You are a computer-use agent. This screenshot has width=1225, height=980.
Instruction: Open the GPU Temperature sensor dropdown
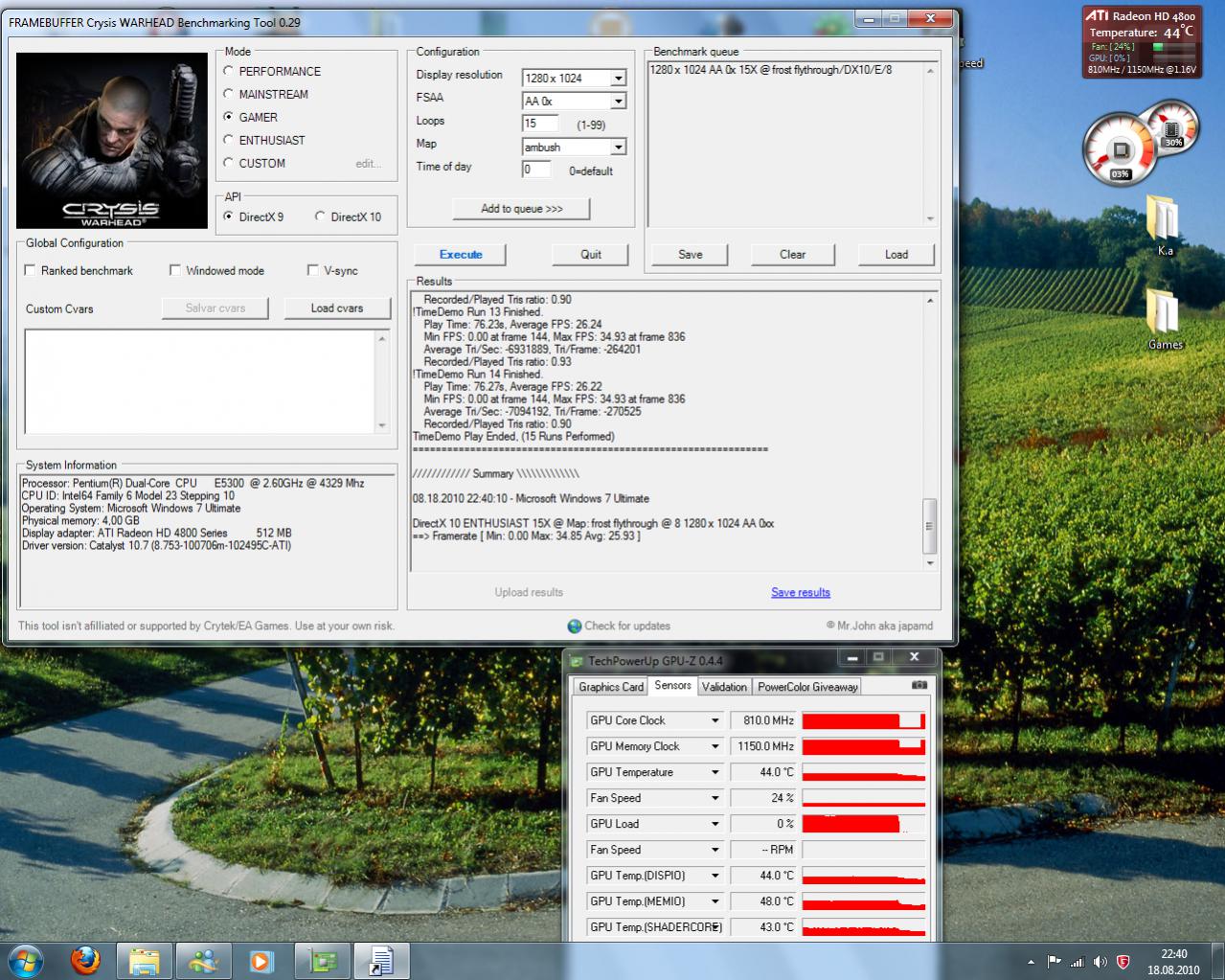[715, 772]
